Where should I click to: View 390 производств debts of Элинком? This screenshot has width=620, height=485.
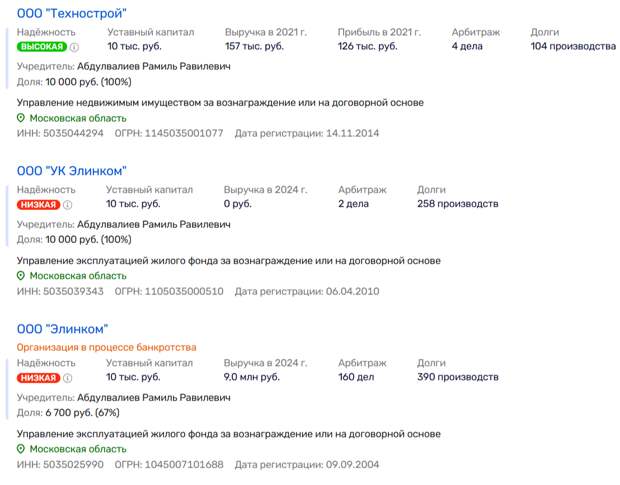pyautogui.click(x=457, y=377)
